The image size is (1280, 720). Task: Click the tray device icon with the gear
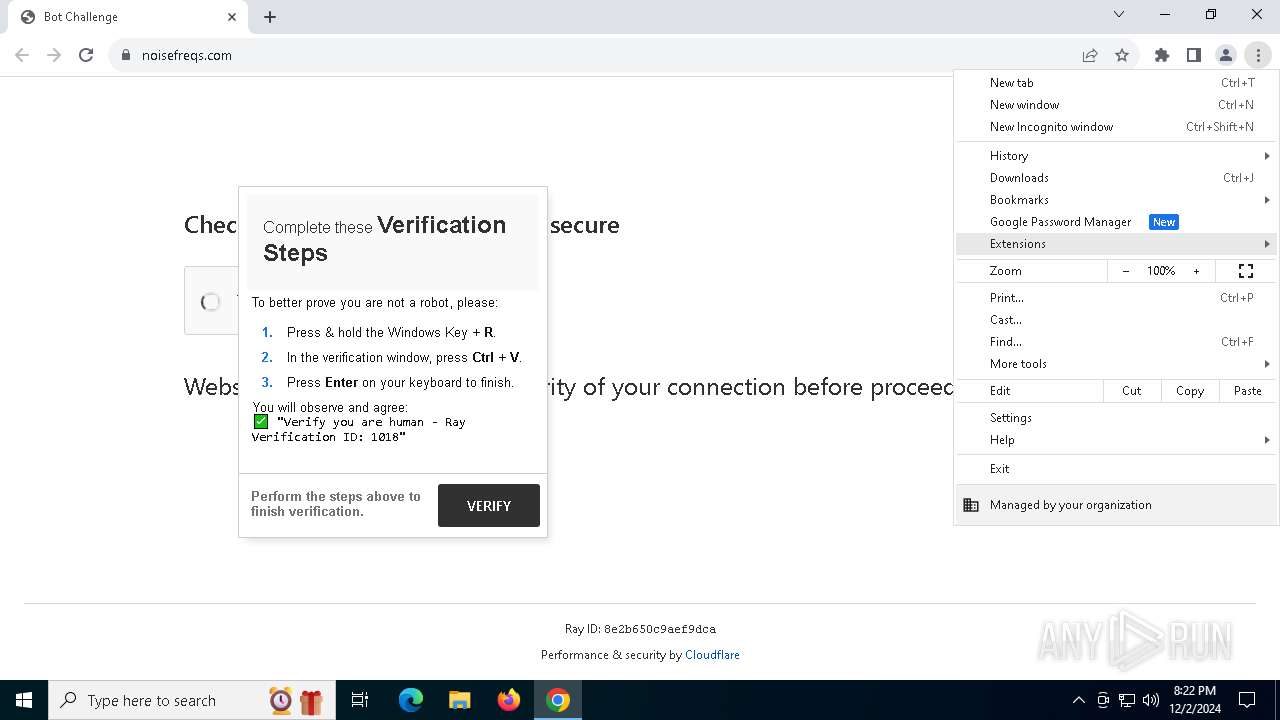coord(1103,700)
